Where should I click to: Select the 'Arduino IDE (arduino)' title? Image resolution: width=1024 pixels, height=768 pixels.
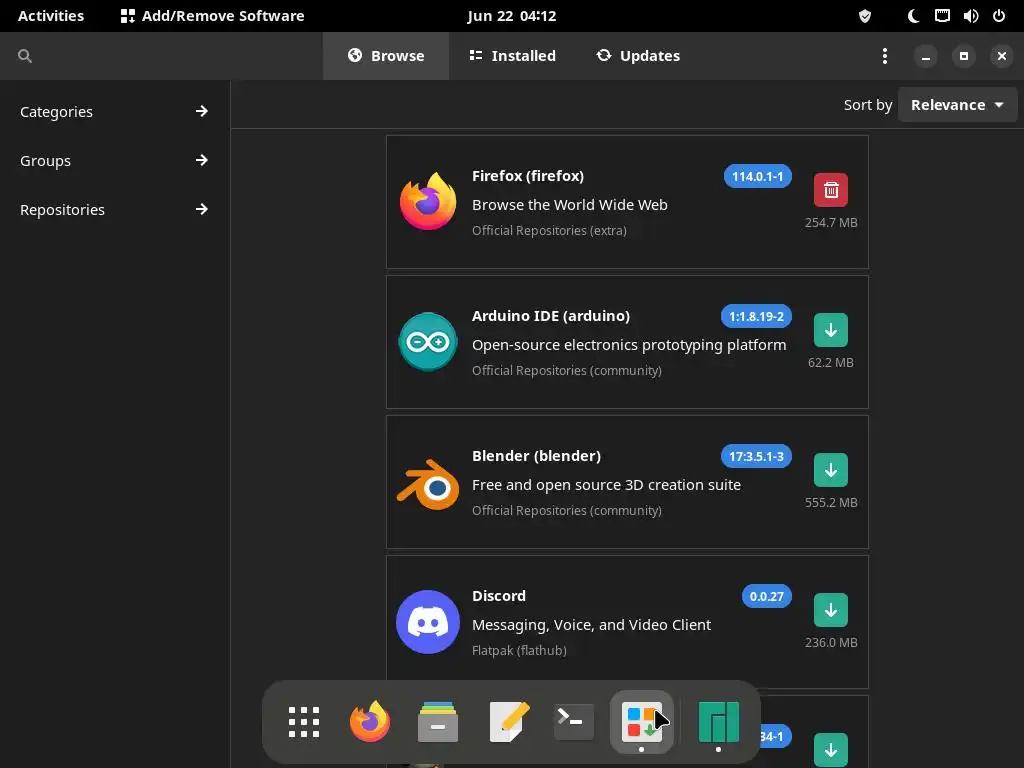click(x=551, y=316)
